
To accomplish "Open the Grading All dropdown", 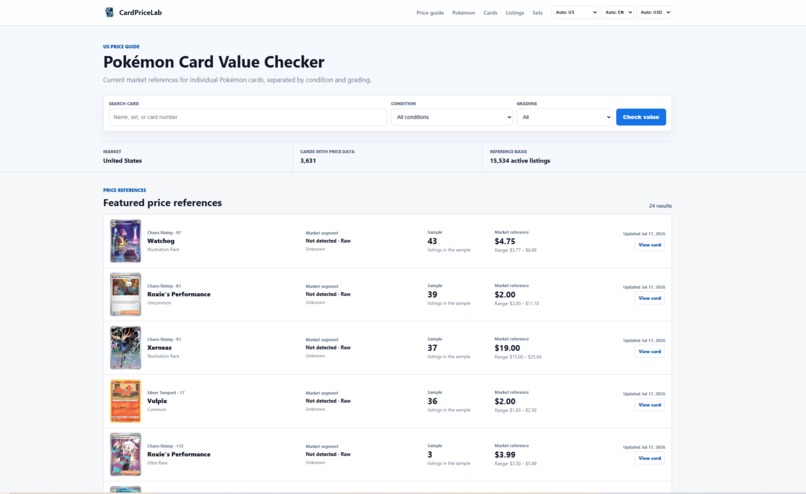I will click(564, 117).
